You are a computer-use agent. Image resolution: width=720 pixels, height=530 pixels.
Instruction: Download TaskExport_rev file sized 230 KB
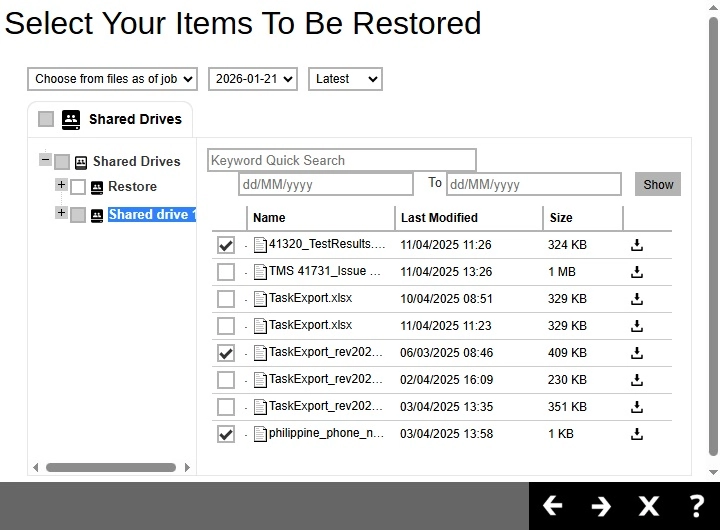click(636, 380)
